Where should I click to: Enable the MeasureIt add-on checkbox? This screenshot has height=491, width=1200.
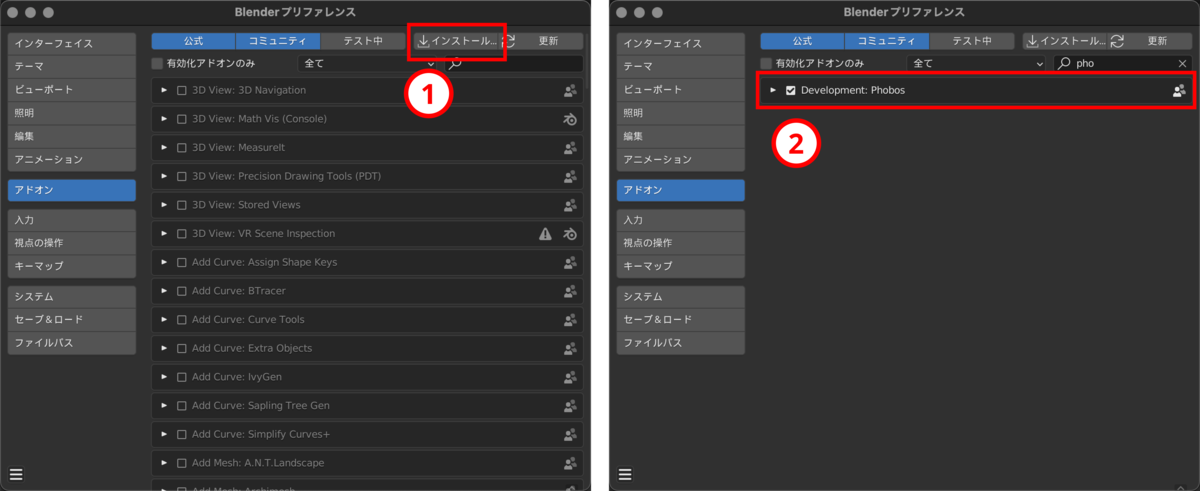coord(182,147)
